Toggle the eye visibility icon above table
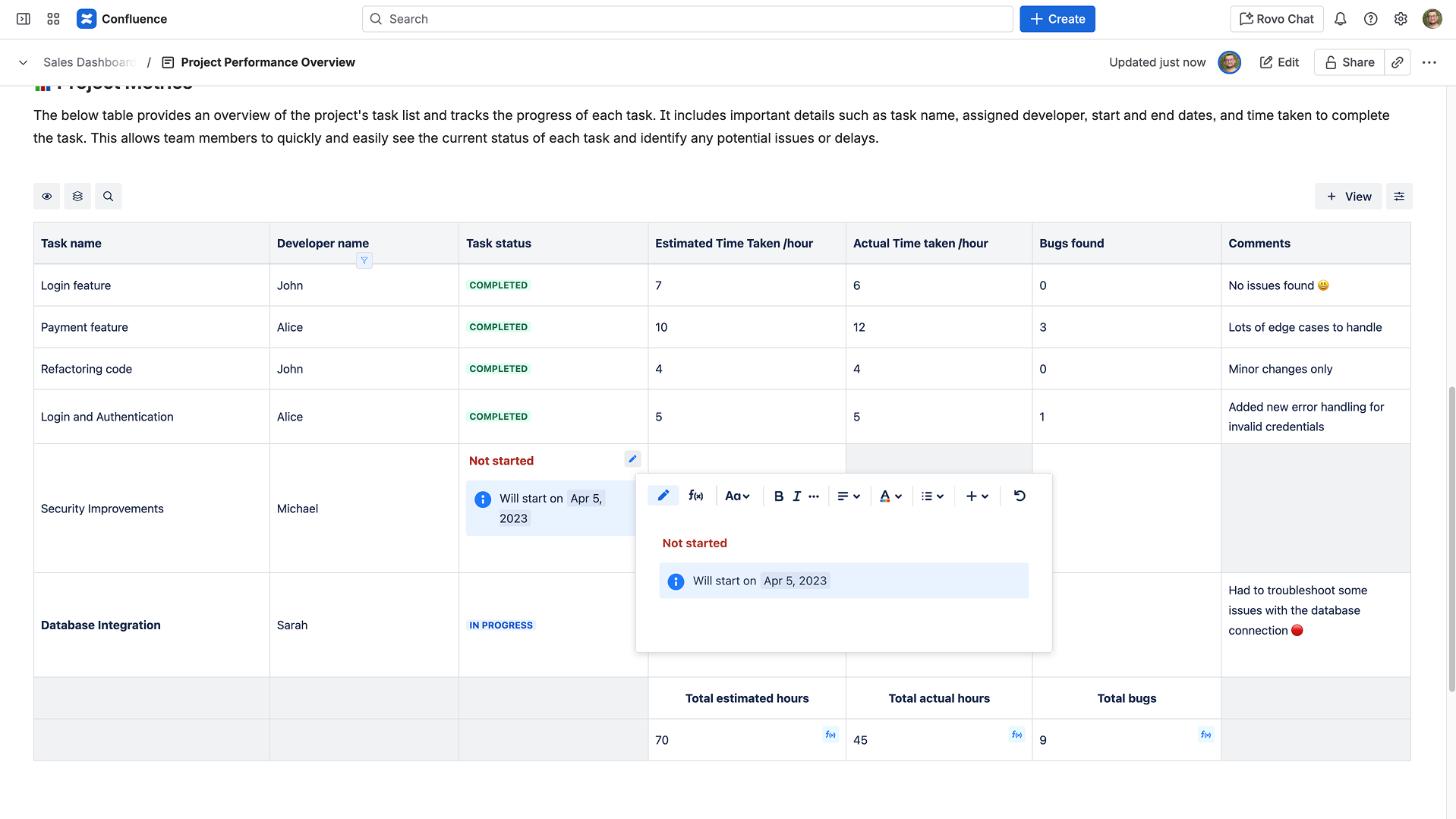 pos(46,197)
